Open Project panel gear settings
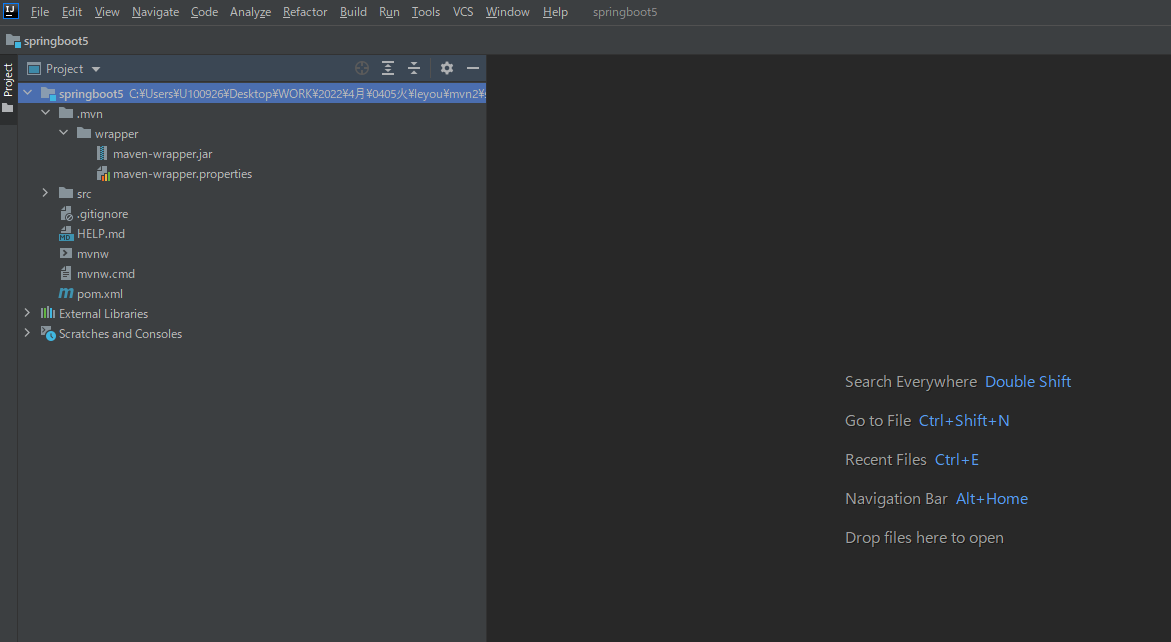1171x642 pixels. (x=447, y=68)
